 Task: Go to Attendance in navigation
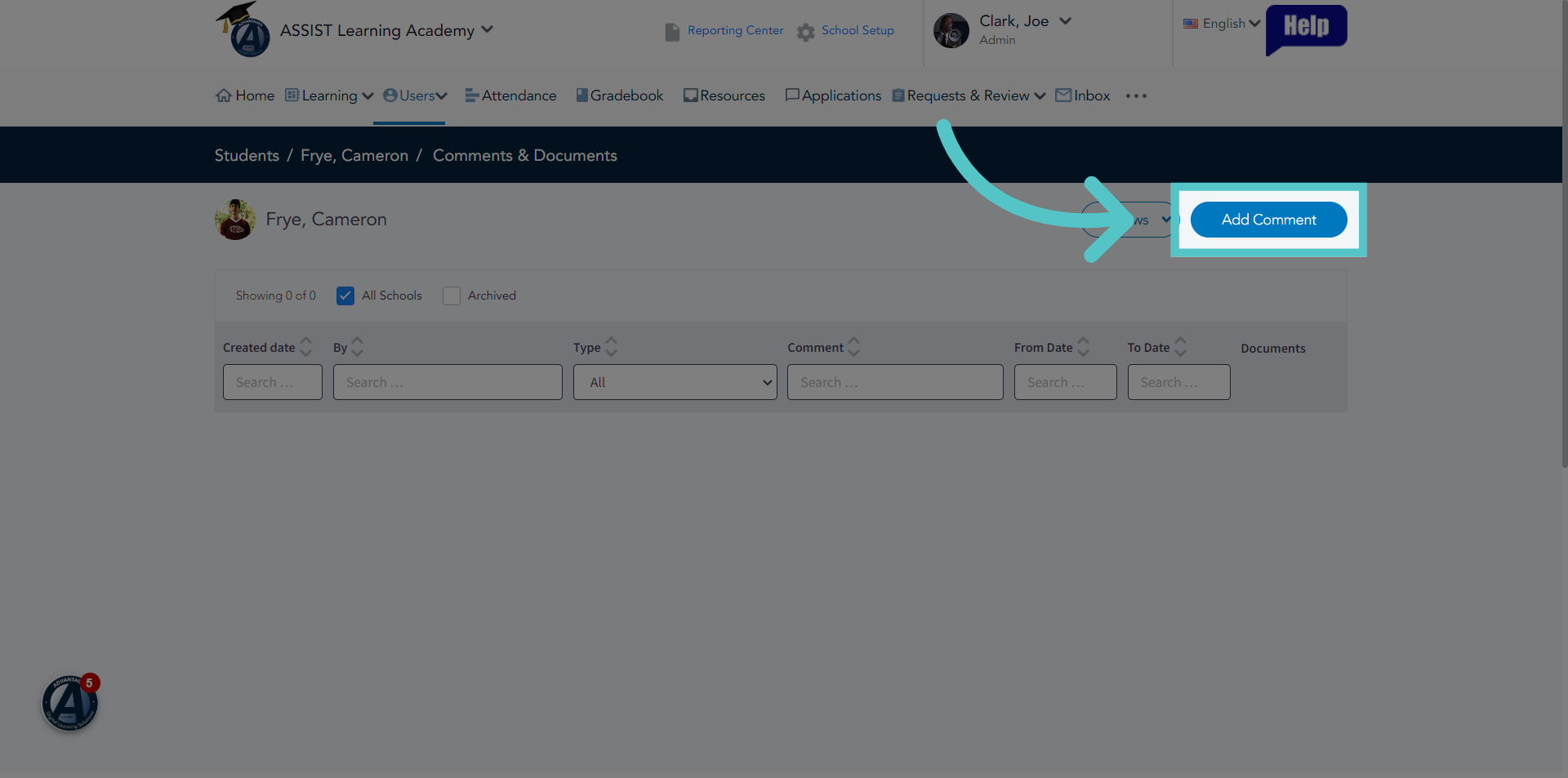[x=510, y=96]
